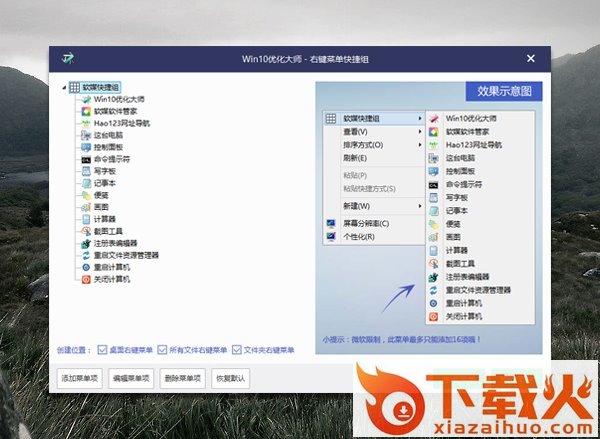The image size is (600, 439).
Task: Toggle the 文件夹右键菜单 checkbox
Action: click(x=237, y=350)
